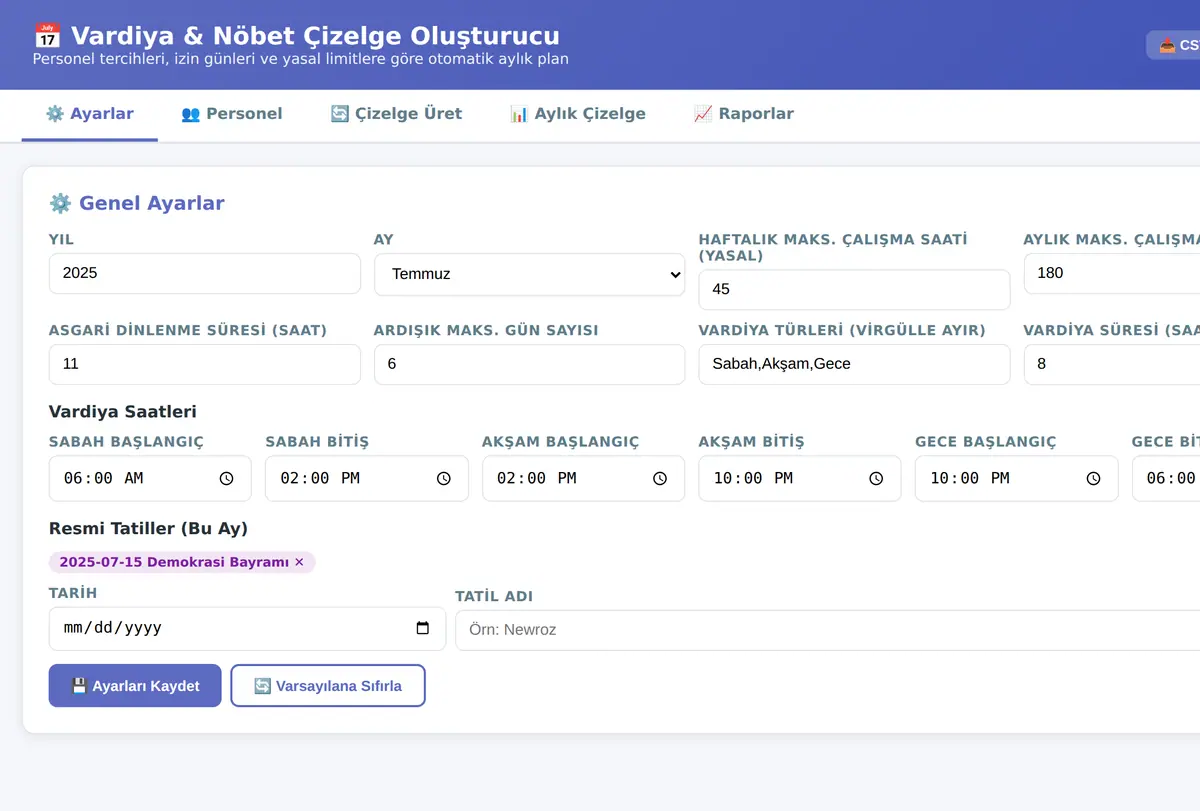
Task: Select the Vardiya Türleri input field
Action: point(854,364)
